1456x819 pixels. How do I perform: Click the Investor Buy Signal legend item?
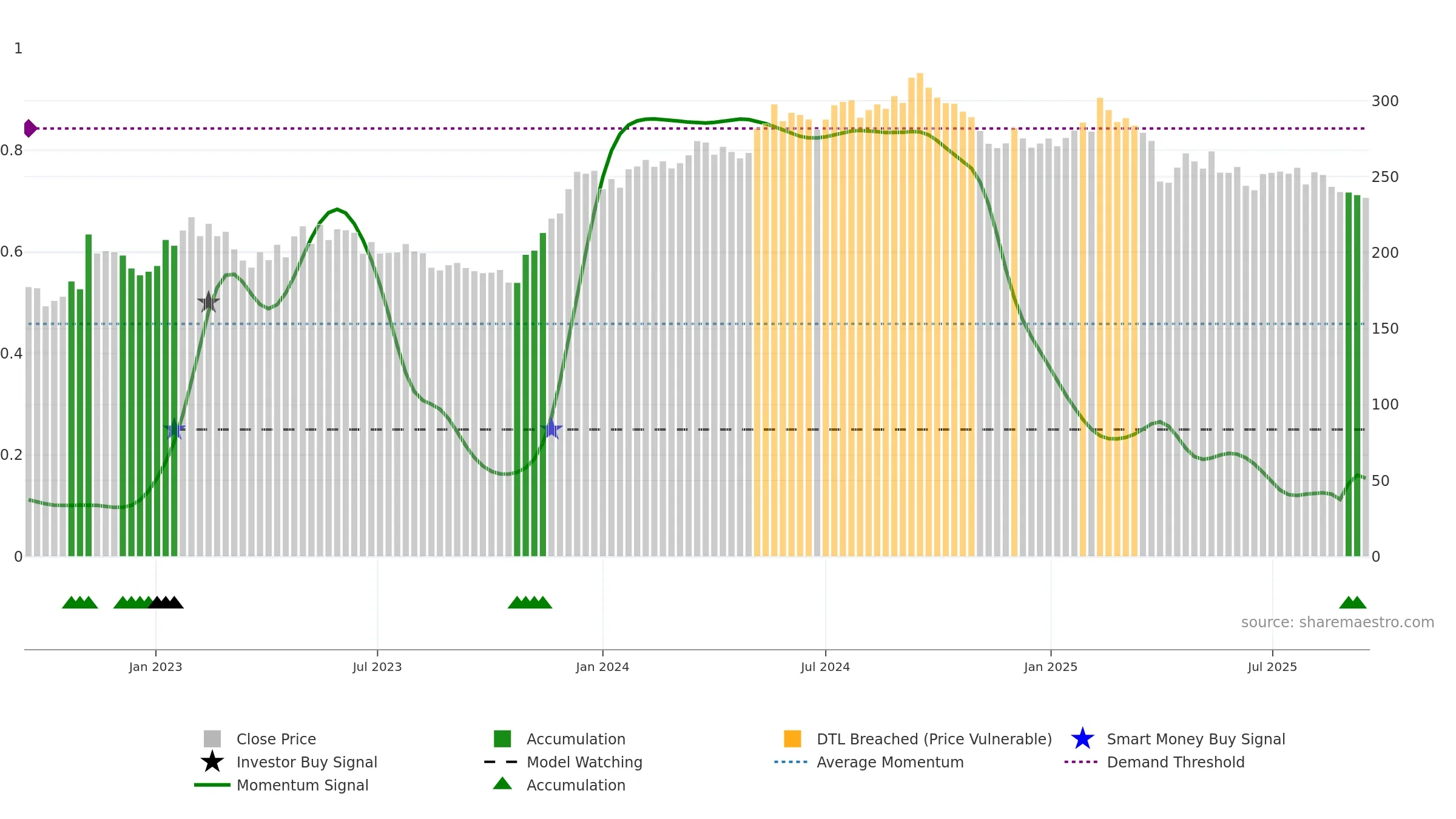pyautogui.click(x=289, y=762)
